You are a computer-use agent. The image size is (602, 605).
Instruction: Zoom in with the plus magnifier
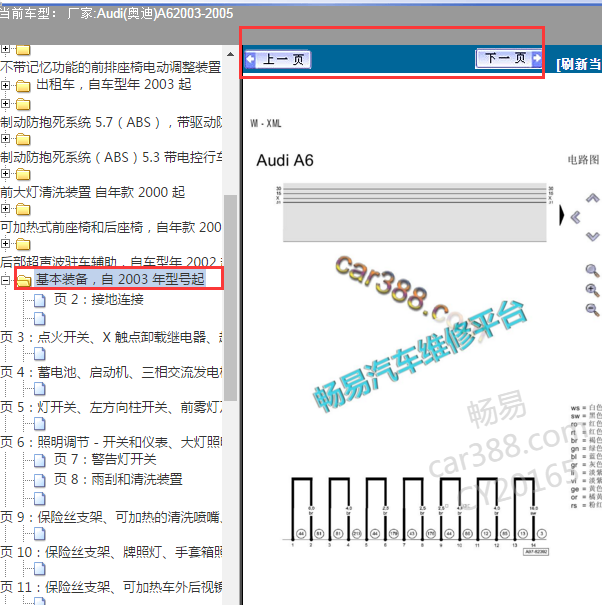point(592,290)
